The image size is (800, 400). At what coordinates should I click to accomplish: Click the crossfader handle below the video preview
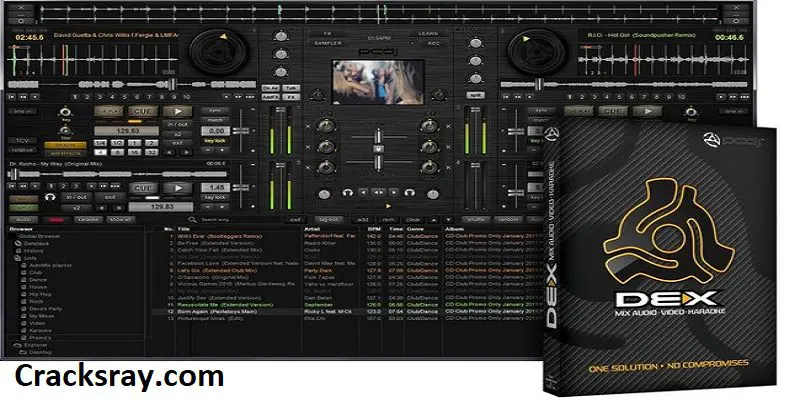pyautogui.click(x=378, y=162)
